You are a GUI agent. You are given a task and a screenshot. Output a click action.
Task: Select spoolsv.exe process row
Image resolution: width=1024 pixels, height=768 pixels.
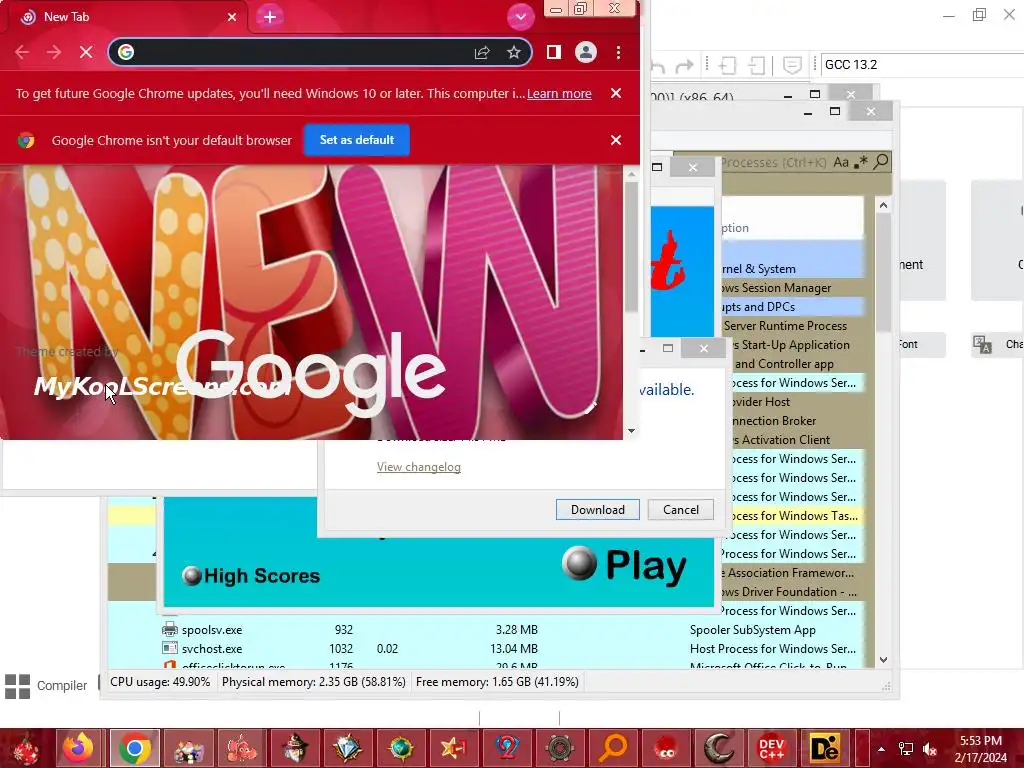pyautogui.click(x=486, y=630)
